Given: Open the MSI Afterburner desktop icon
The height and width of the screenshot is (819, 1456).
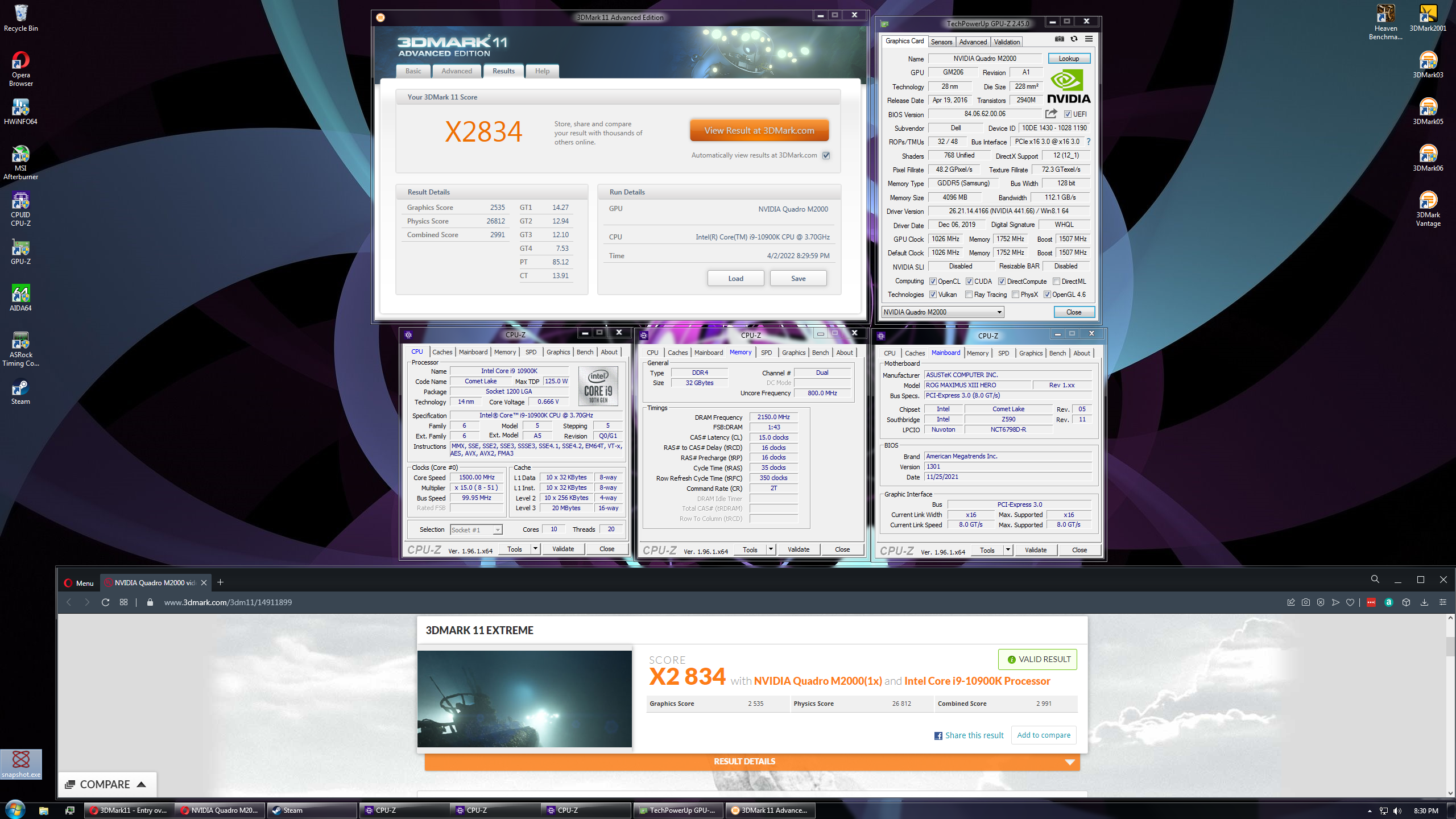Looking at the screenshot, I should (20, 162).
